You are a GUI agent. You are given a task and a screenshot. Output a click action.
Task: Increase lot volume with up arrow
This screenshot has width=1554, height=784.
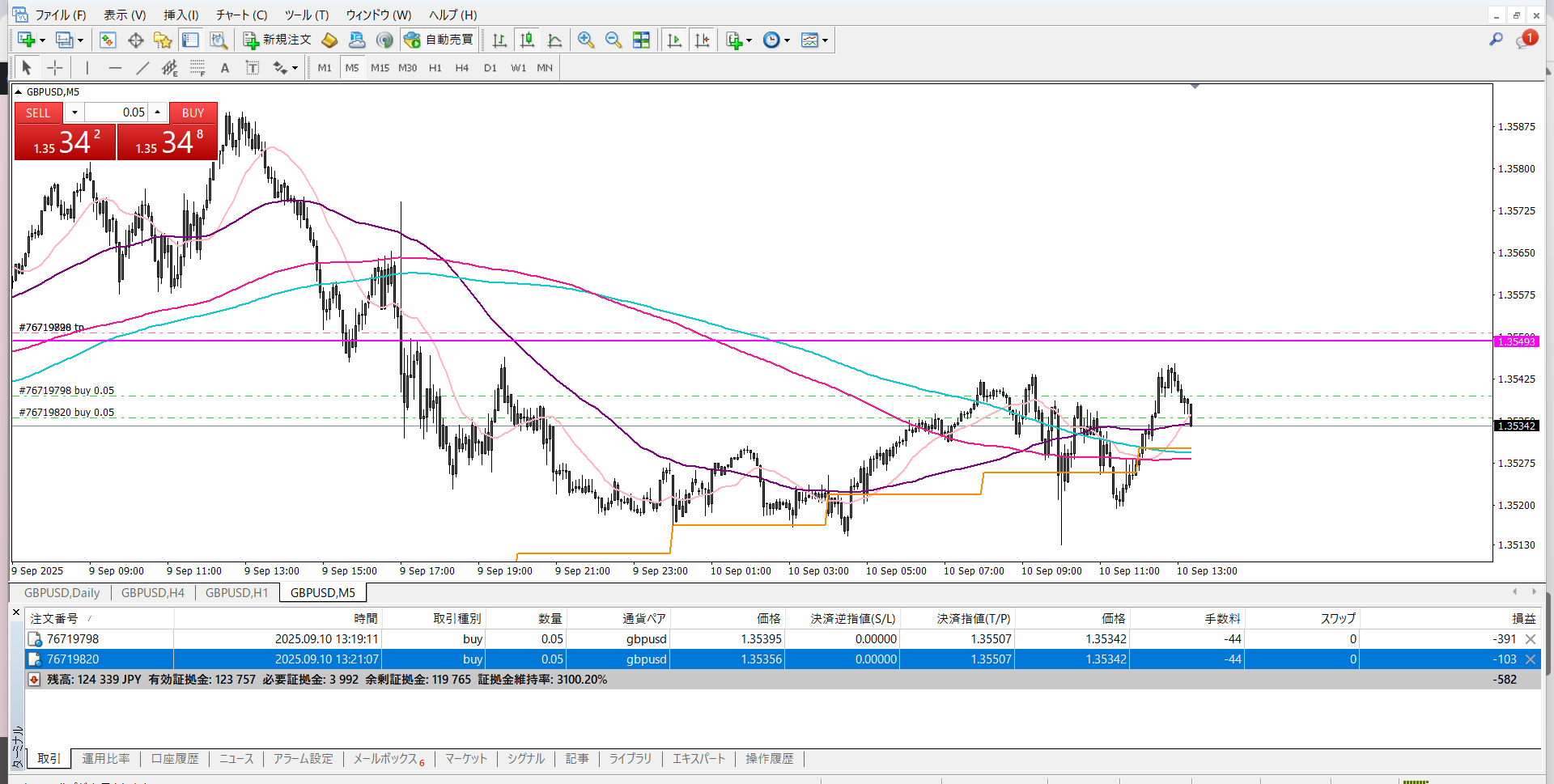[158, 112]
